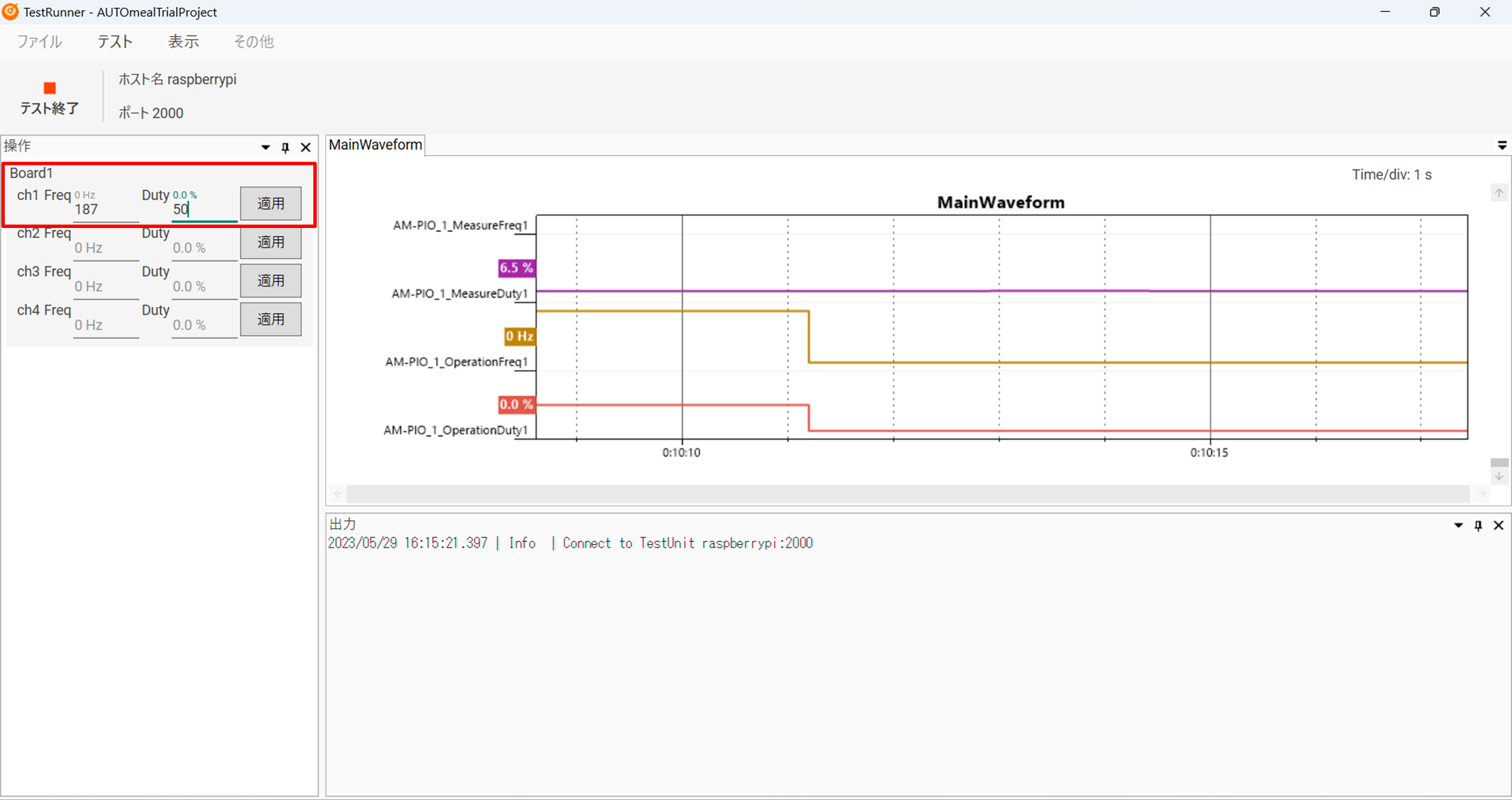Open the テスト menu
1512x800 pixels.
(x=115, y=42)
